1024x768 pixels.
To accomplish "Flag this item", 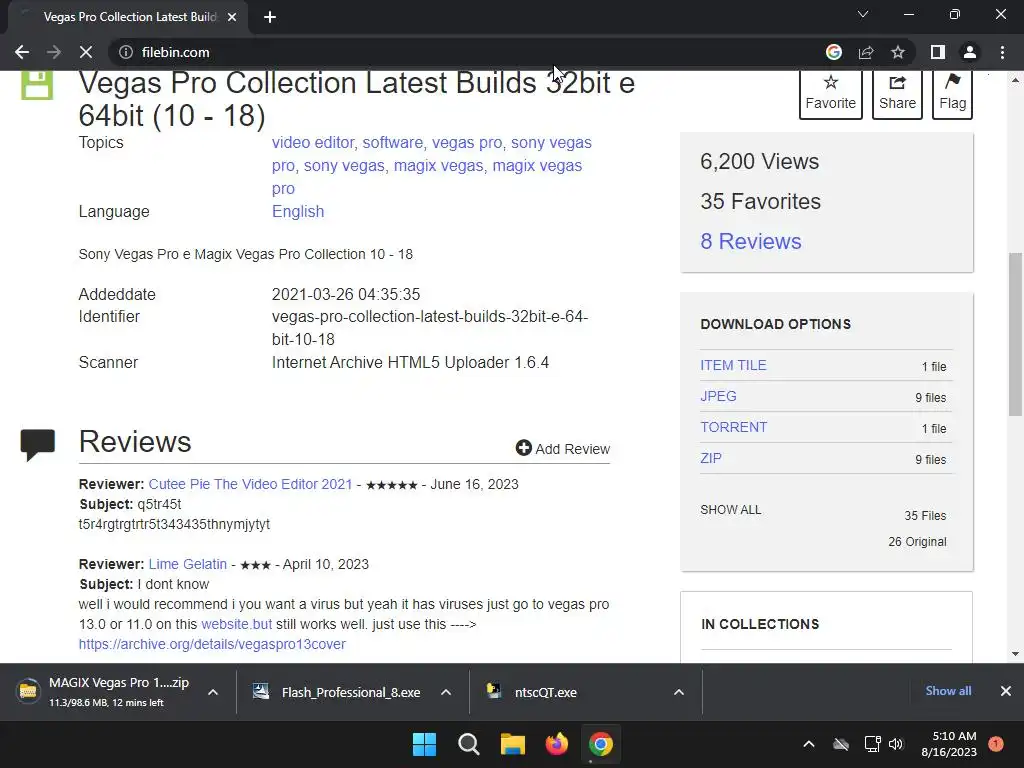I will click(x=953, y=93).
